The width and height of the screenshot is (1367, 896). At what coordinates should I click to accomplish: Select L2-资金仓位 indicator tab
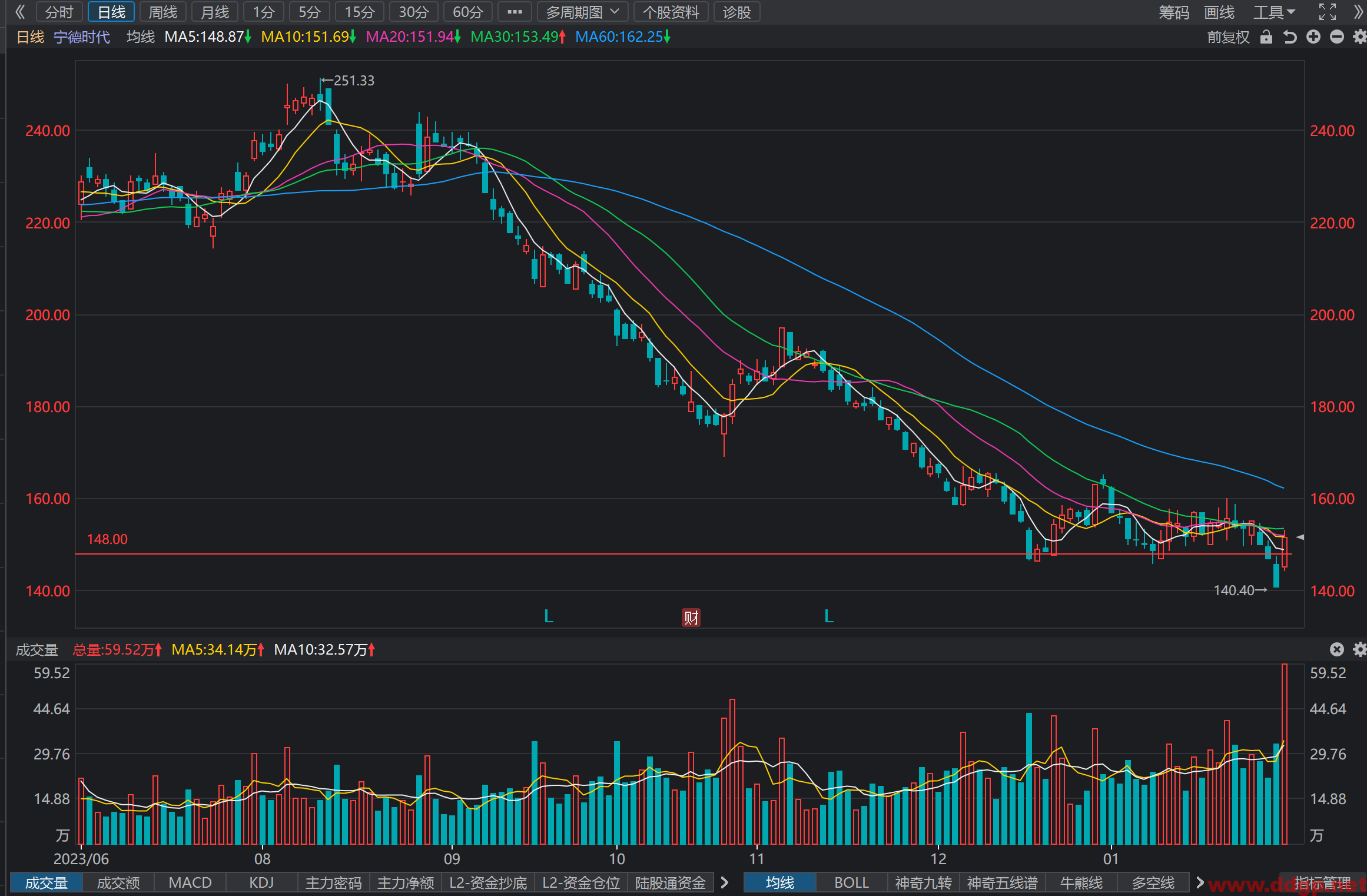click(x=581, y=882)
